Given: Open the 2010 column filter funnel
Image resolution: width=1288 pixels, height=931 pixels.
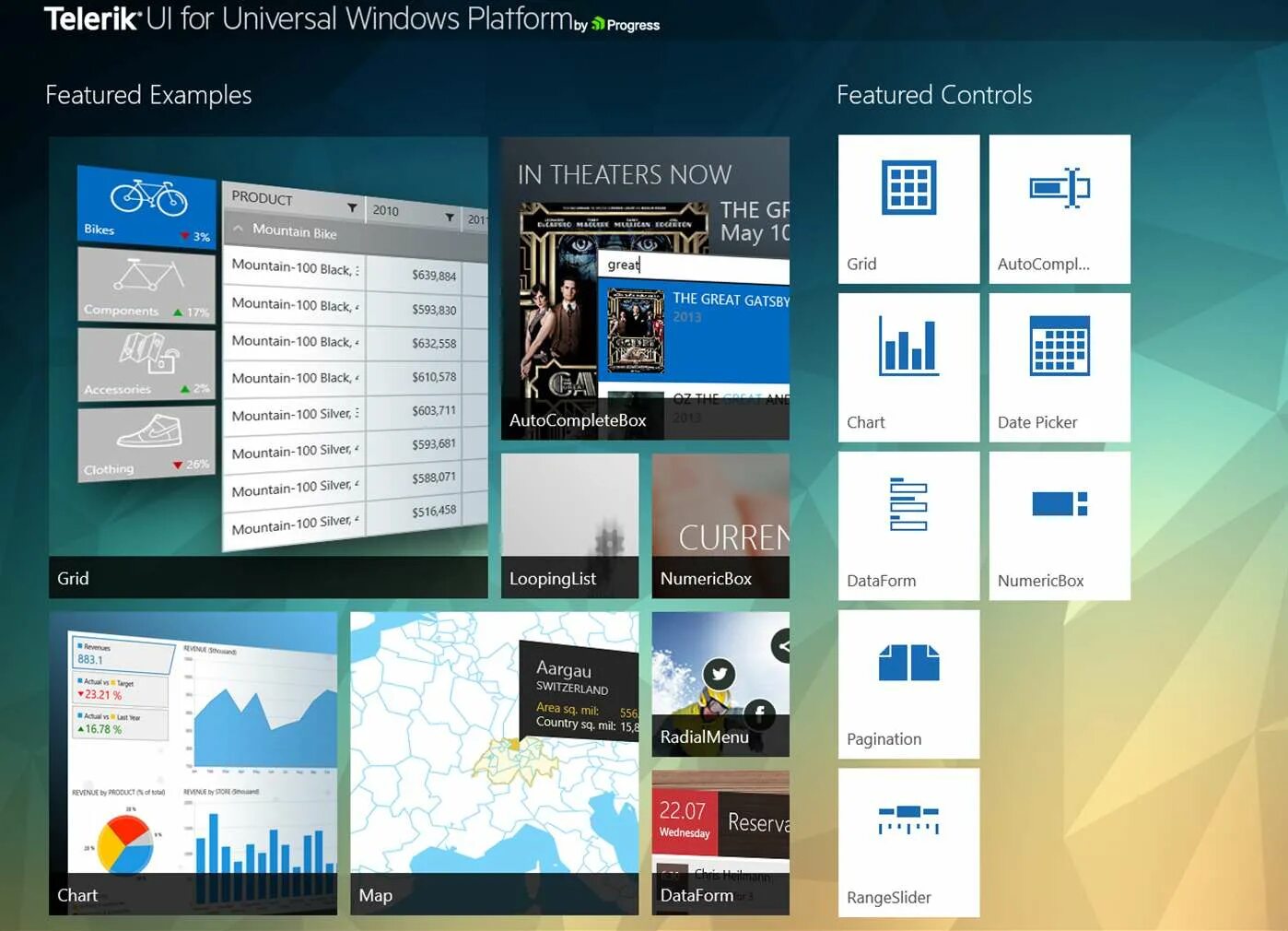Looking at the screenshot, I should point(450,218).
